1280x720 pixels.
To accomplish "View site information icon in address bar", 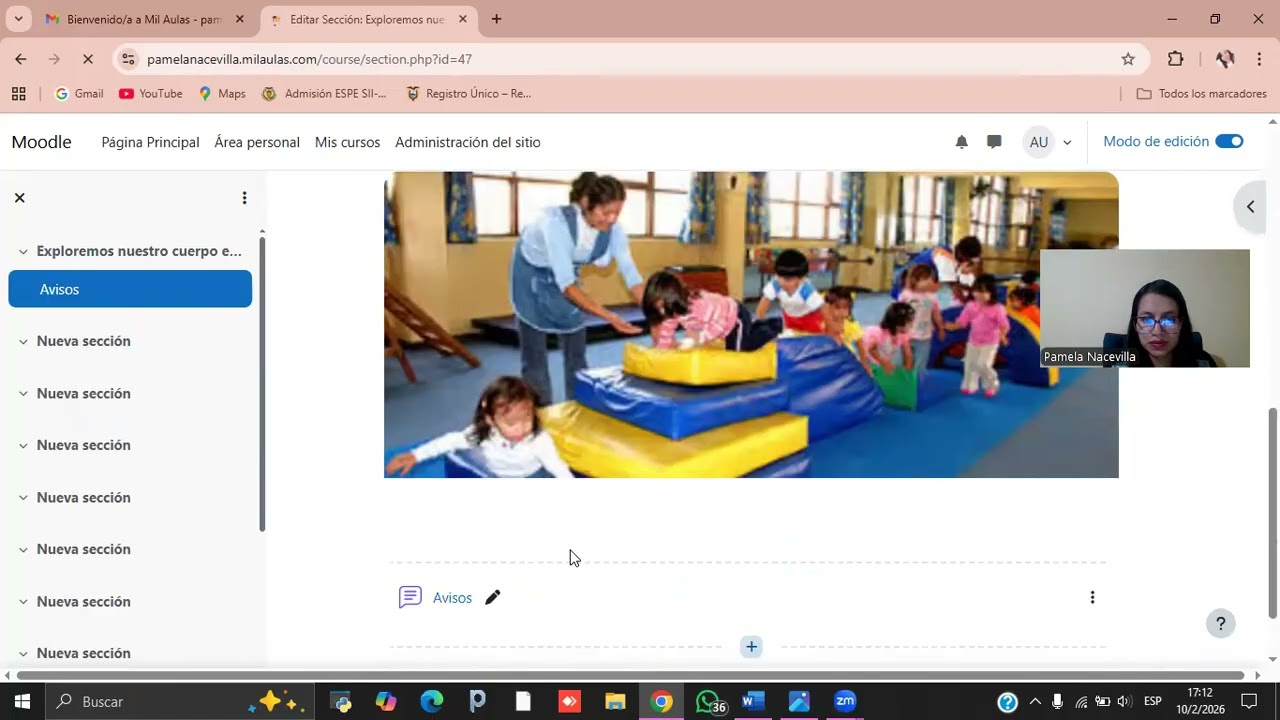I will (128, 59).
